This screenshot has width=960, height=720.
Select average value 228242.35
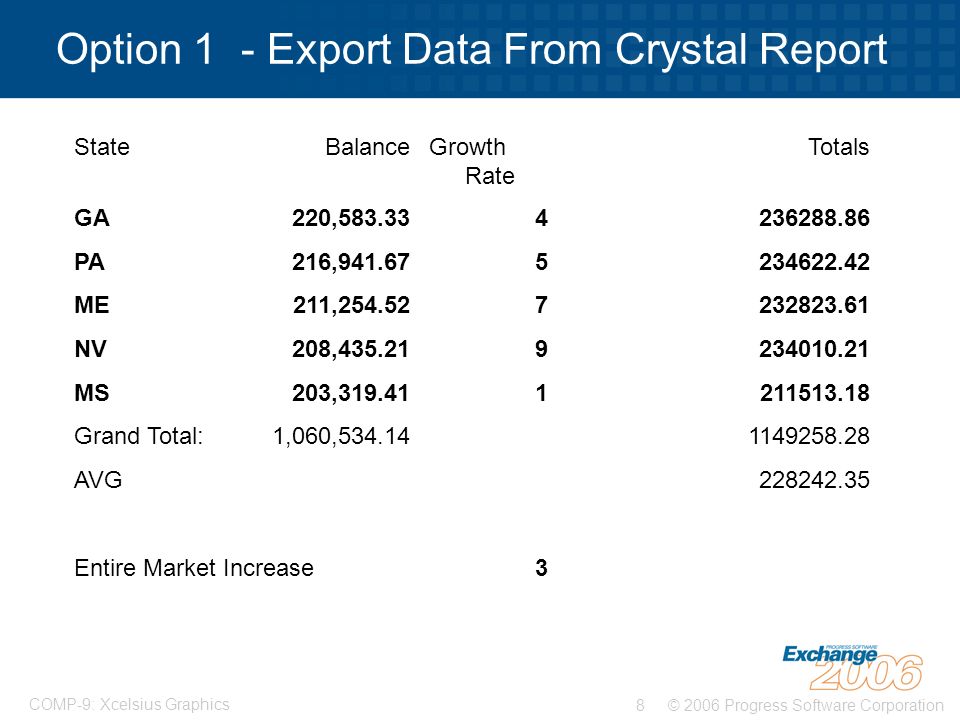tap(814, 480)
